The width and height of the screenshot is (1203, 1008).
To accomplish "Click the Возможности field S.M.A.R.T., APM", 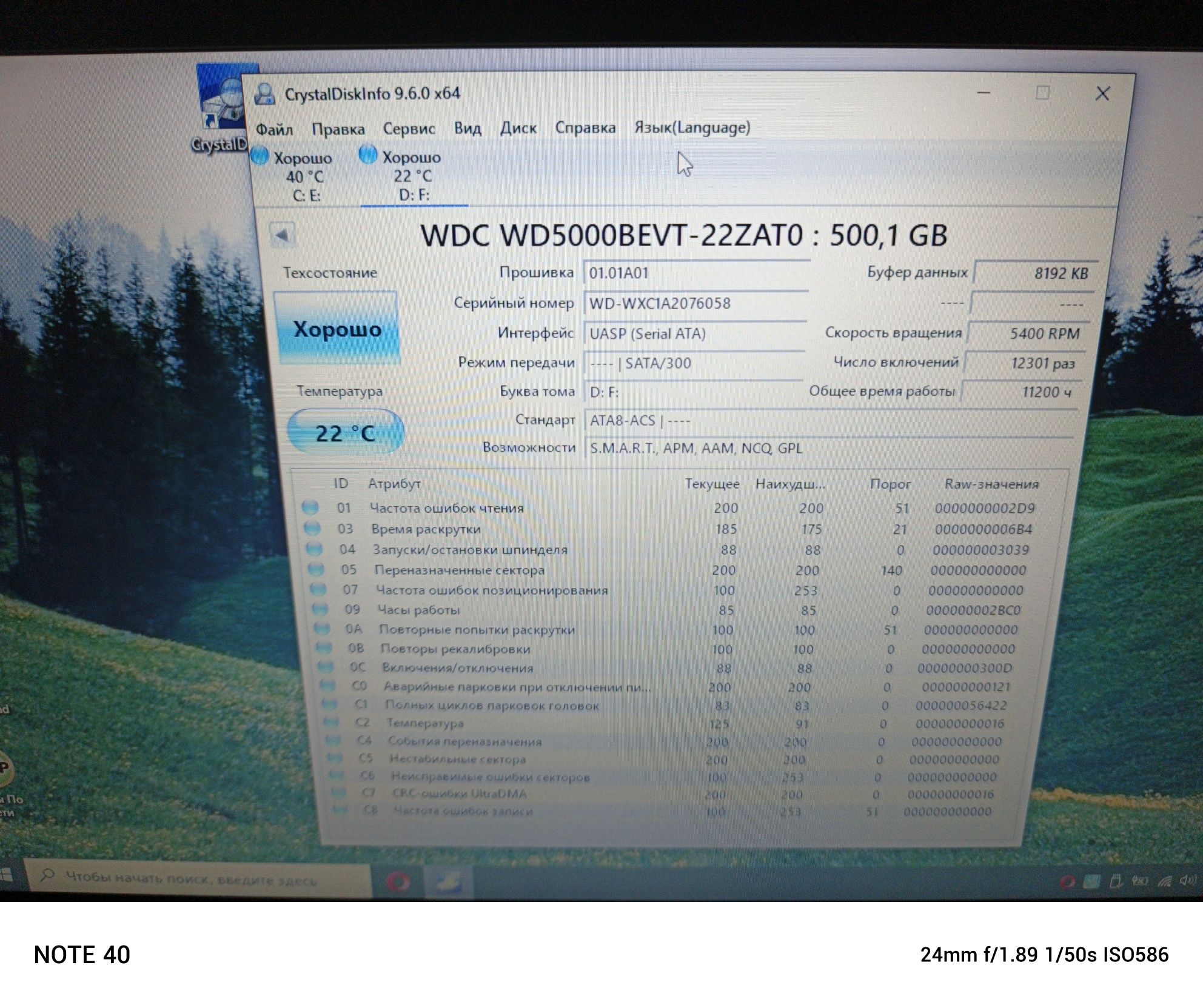I will [x=828, y=448].
